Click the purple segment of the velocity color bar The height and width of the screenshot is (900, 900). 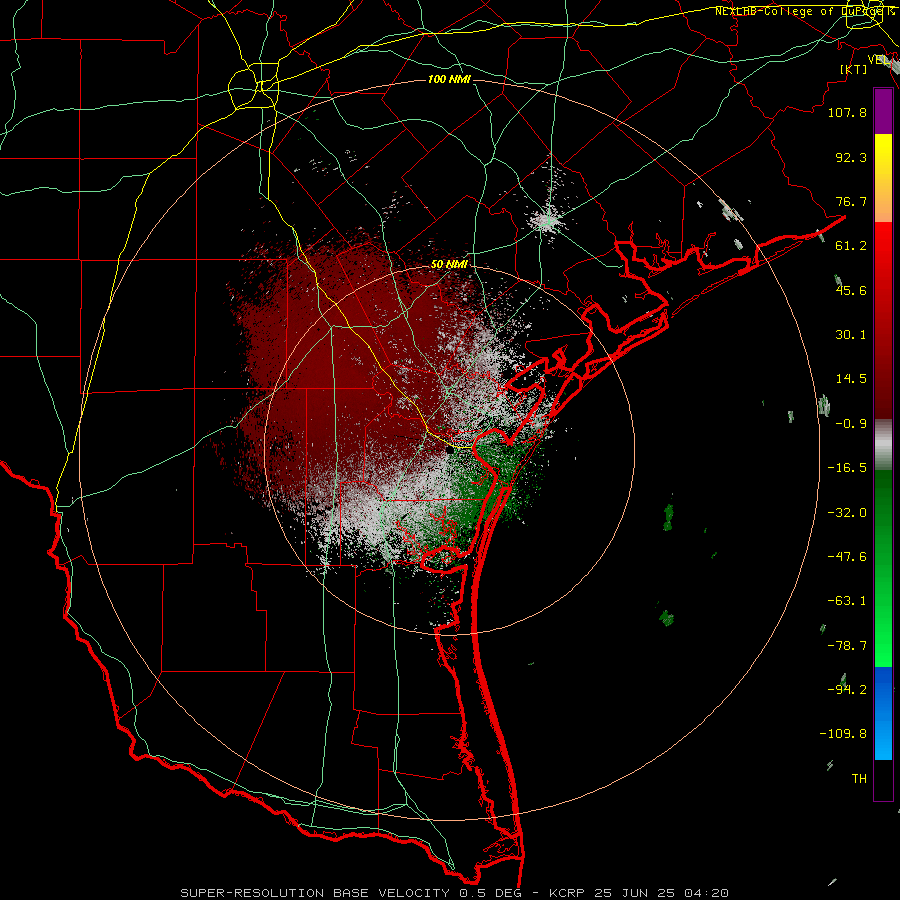[883, 111]
